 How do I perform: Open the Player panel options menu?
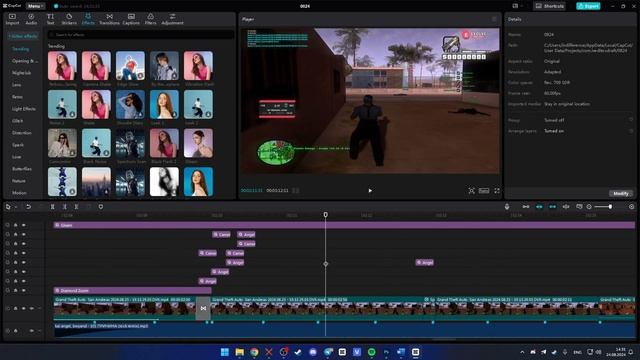[494, 19]
